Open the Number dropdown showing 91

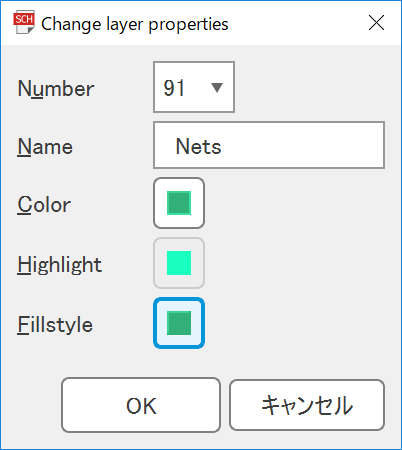click(194, 87)
